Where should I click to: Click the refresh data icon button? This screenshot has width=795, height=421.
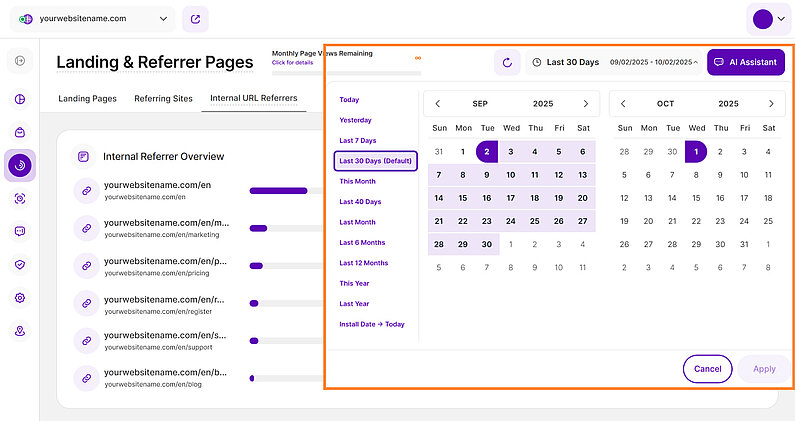tap(507, 63)
